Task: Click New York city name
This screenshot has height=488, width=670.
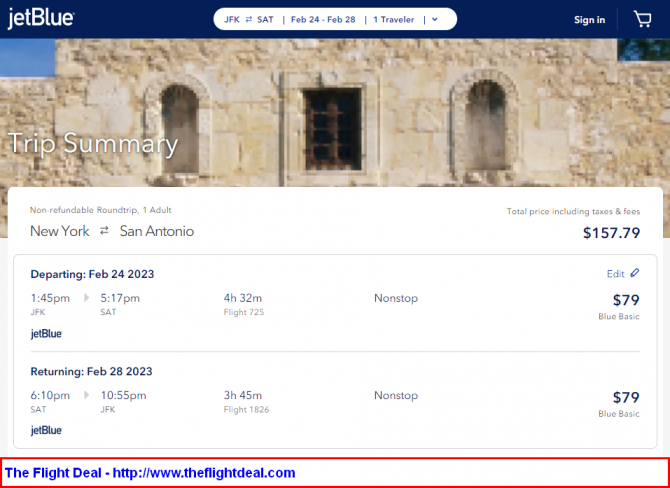Action: click(x=60, y=231)
